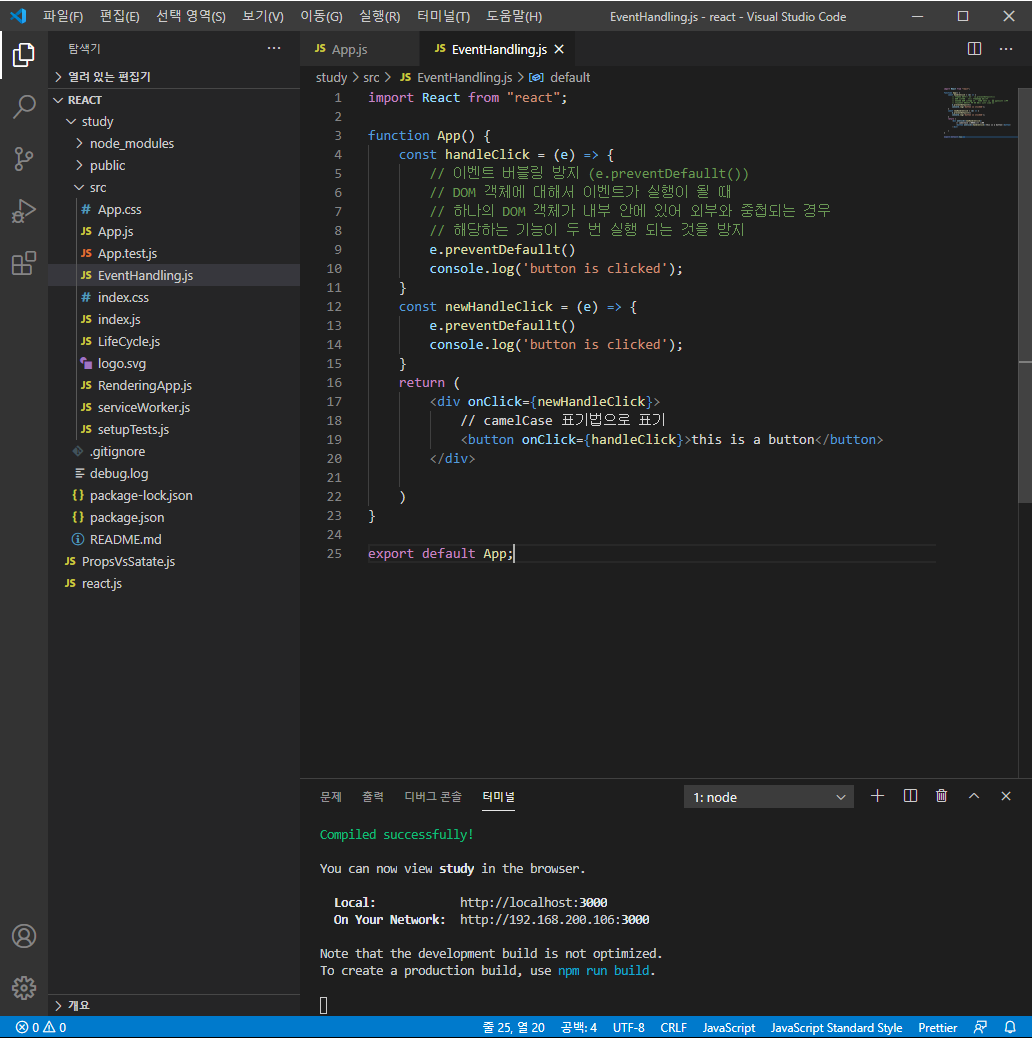
Task: Click the code minimap preview
Action: 979,113
